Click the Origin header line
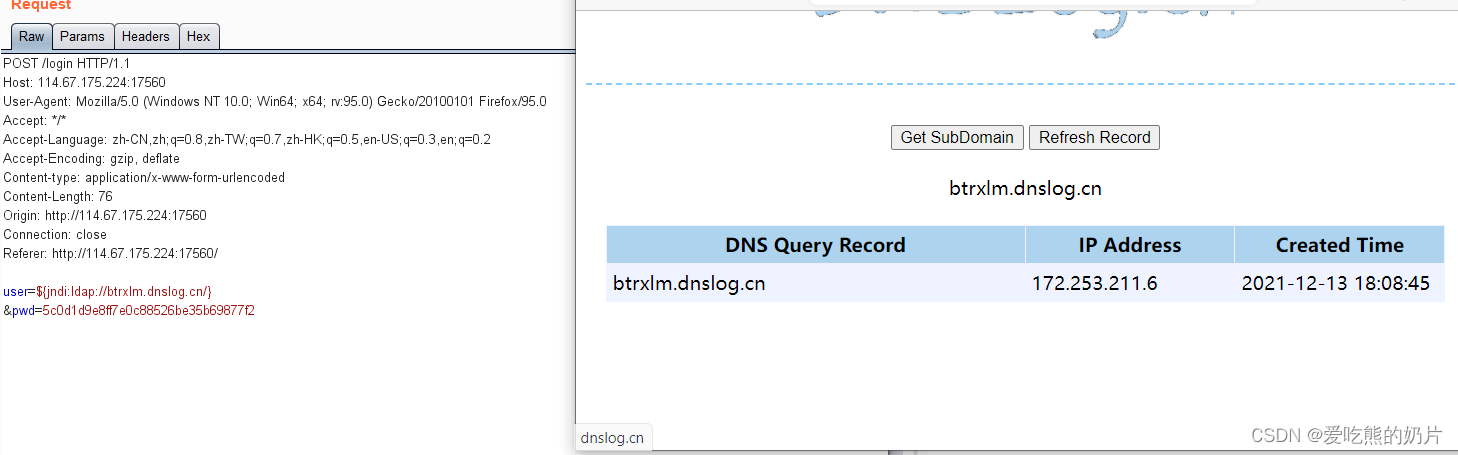This screenshot has width=1458, height=455. click(x=105, y=216)
